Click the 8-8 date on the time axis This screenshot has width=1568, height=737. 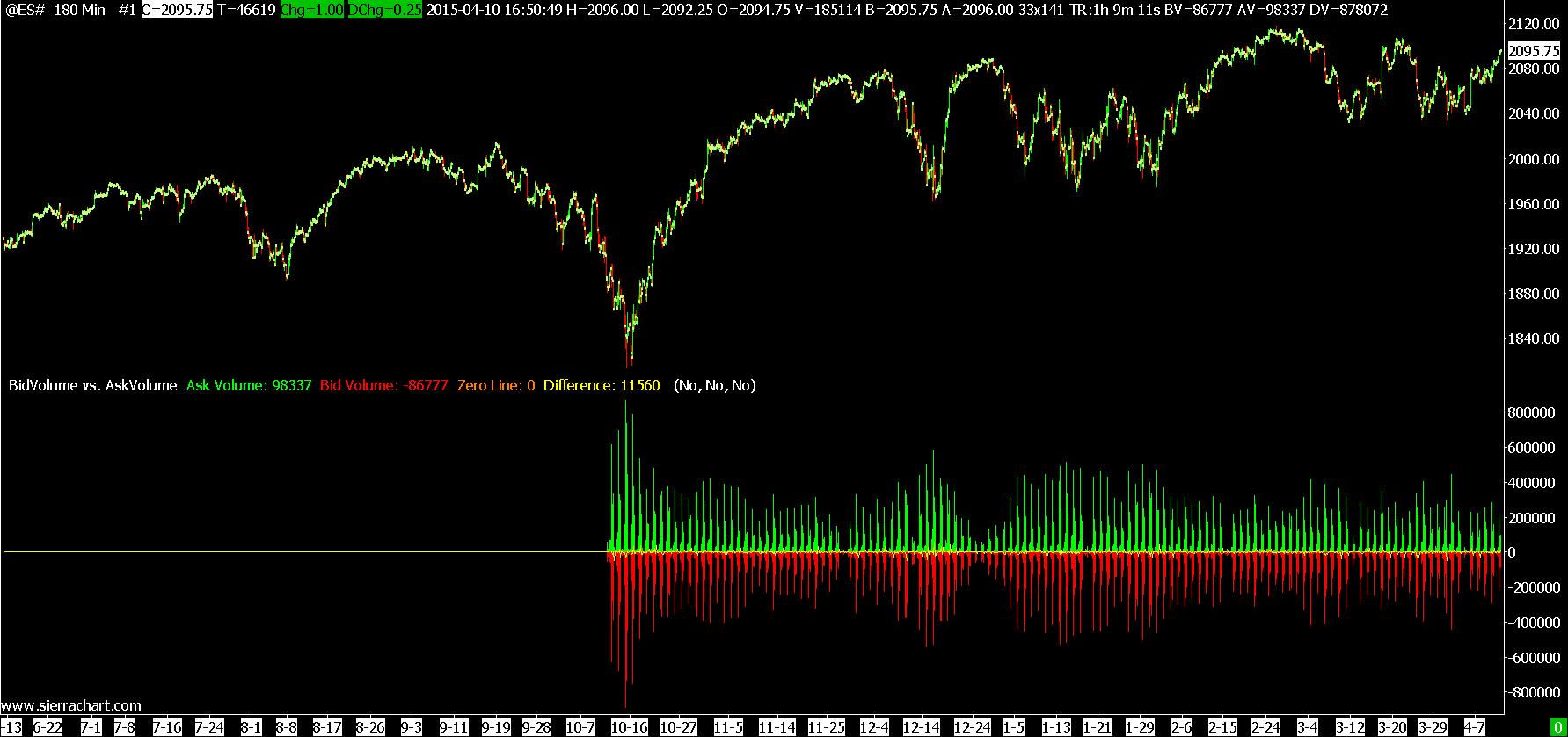(x=287, y=727)
